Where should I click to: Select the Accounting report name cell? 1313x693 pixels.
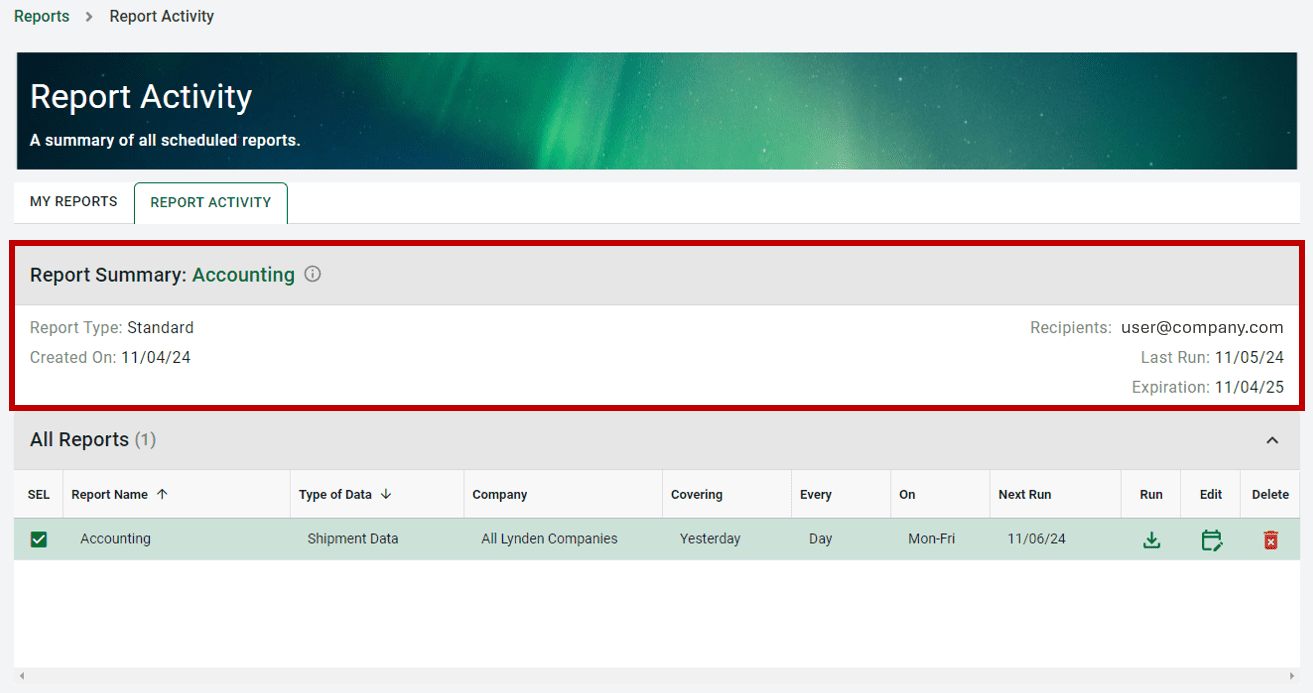115,539
